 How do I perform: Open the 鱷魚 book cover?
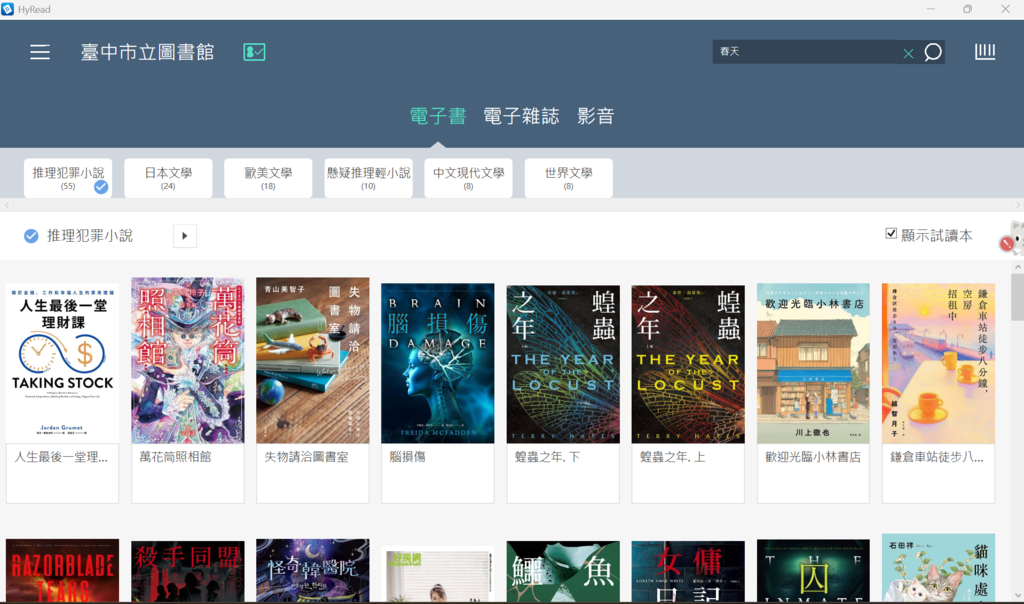click(563, 571)
